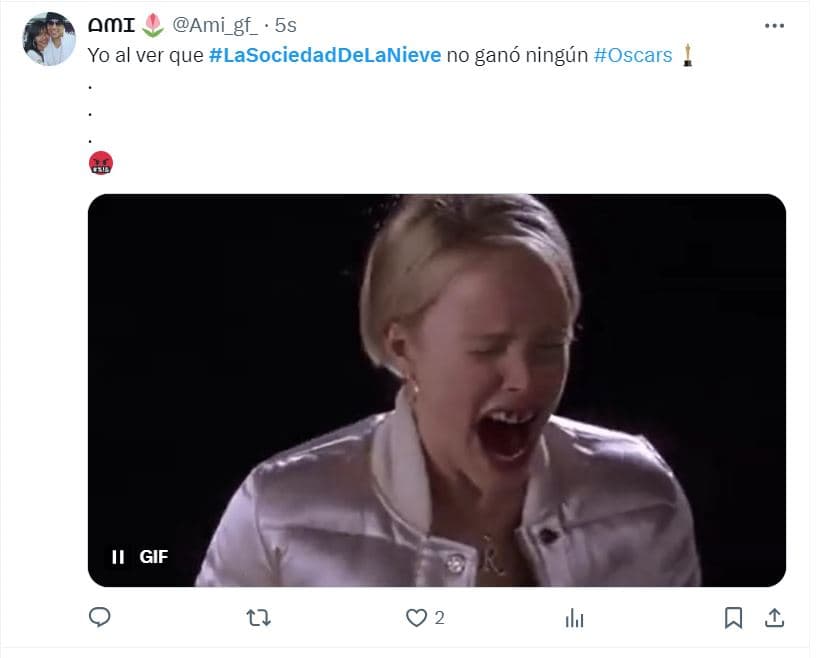
Task: Open the #Oscars hashtag link
Action: pos(632,55)
